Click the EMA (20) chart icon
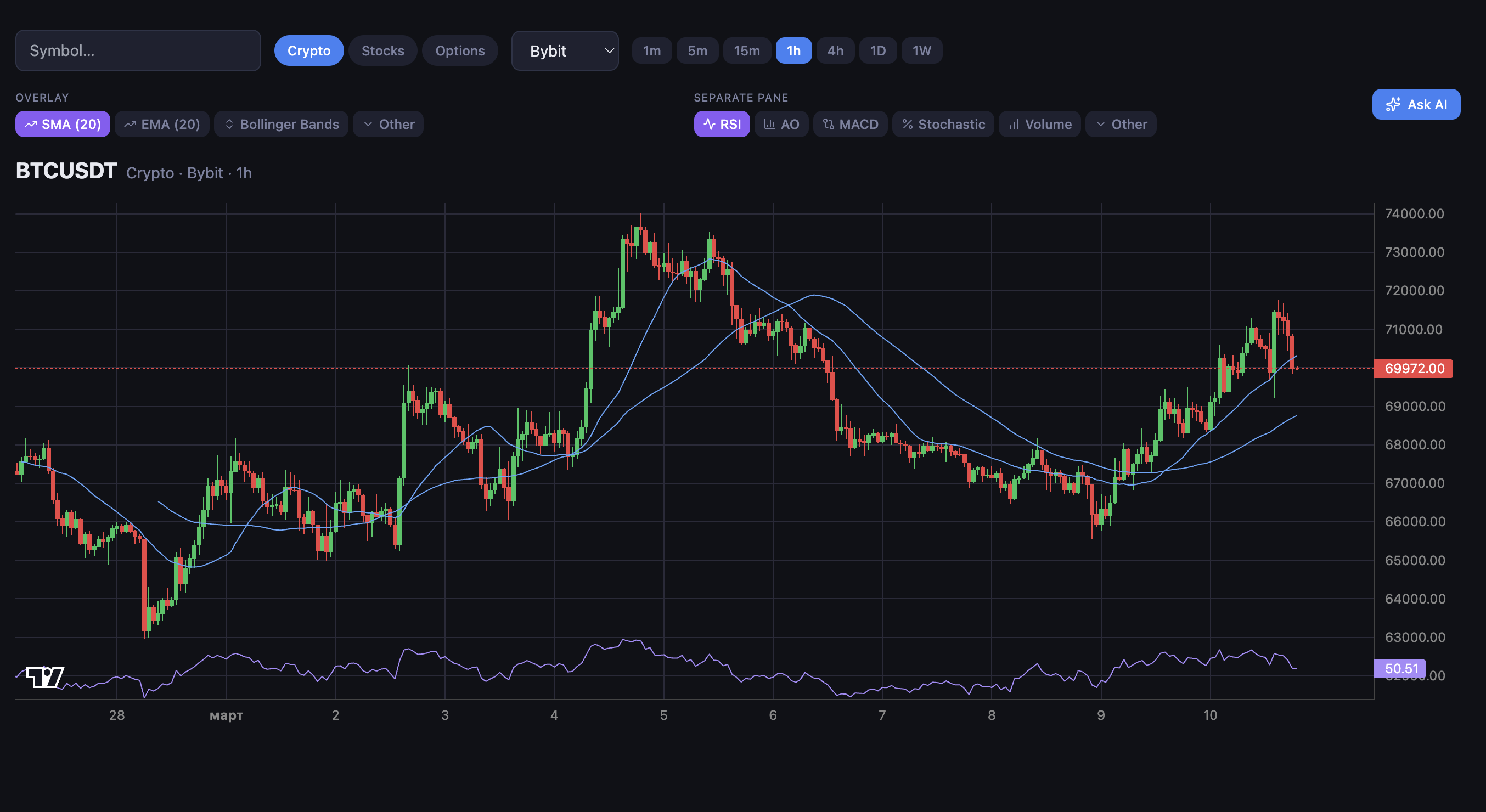 coord(131,125)
